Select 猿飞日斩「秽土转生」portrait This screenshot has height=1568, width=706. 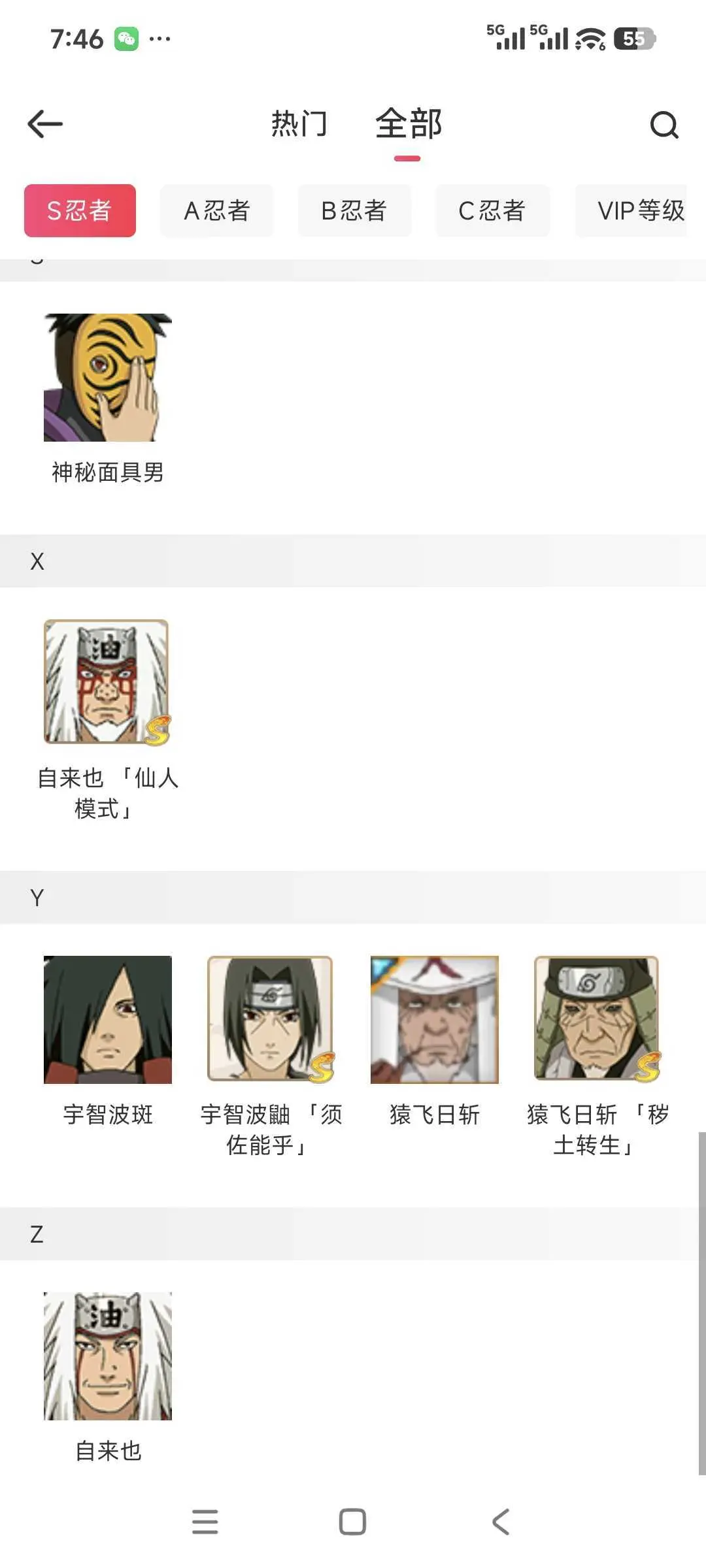pyautogui.click(x=598, y=1020)
